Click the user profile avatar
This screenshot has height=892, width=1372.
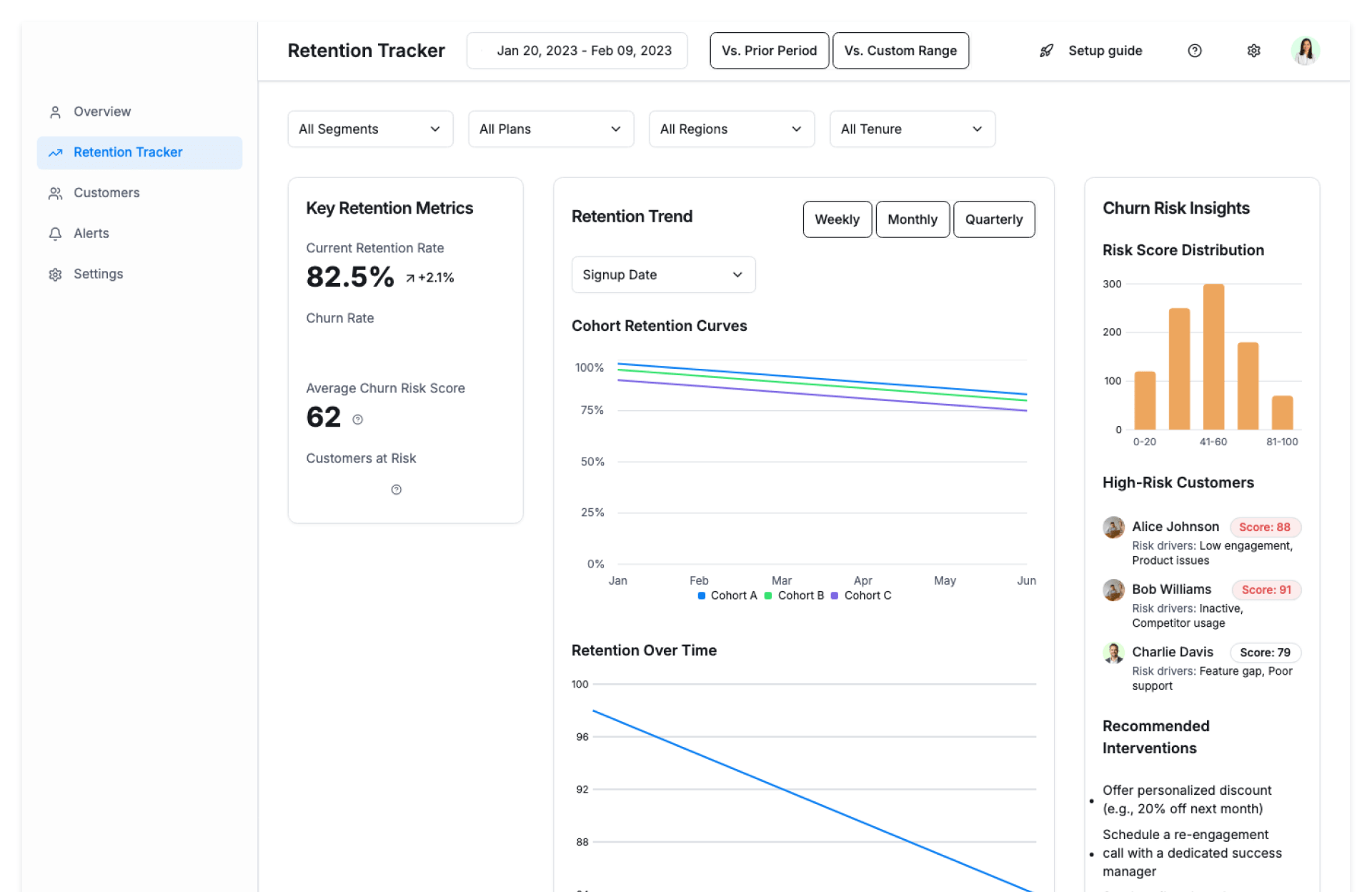coord(1305,51)
